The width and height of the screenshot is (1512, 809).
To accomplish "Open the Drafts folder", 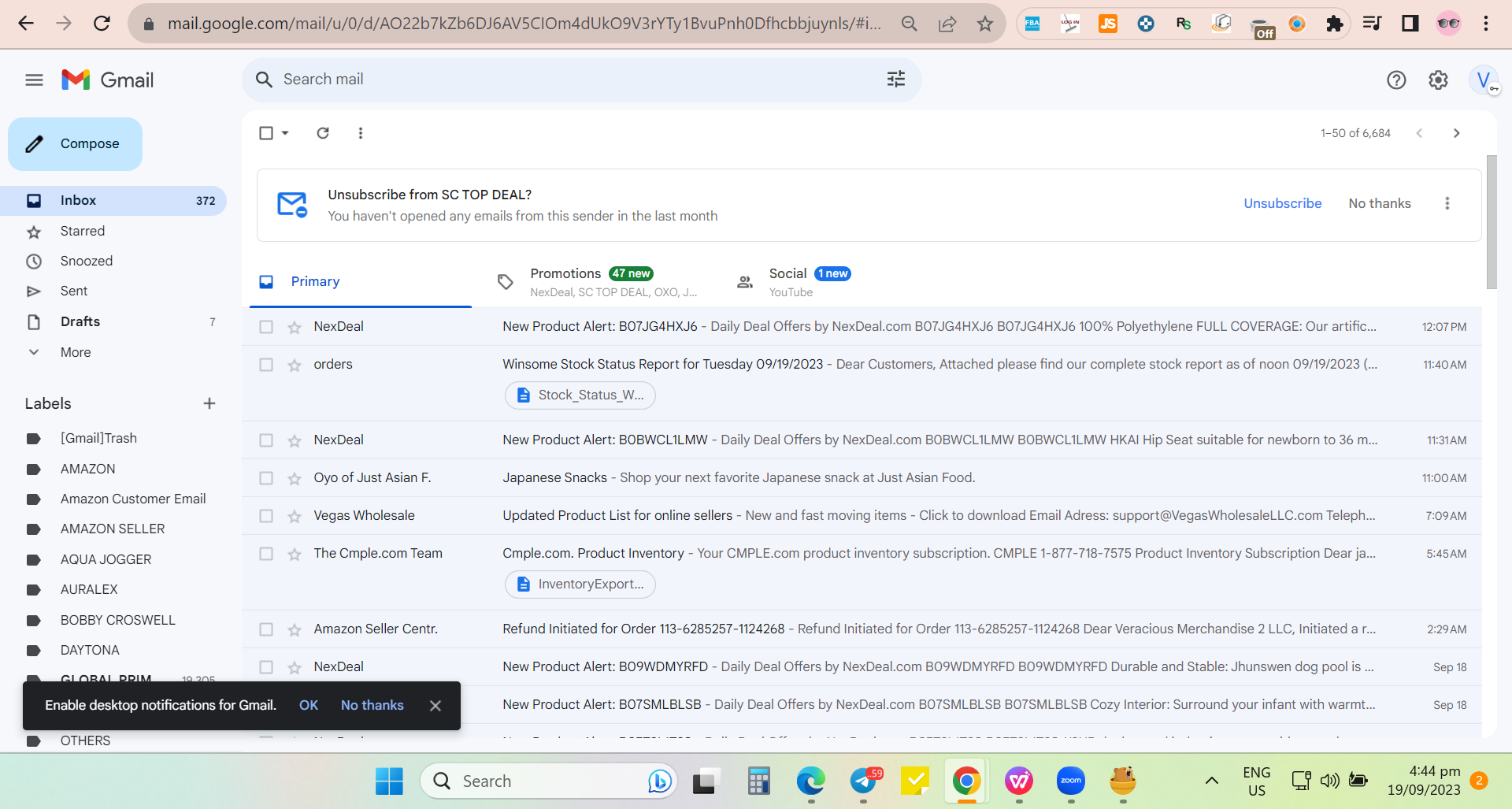I will (113, 321).
